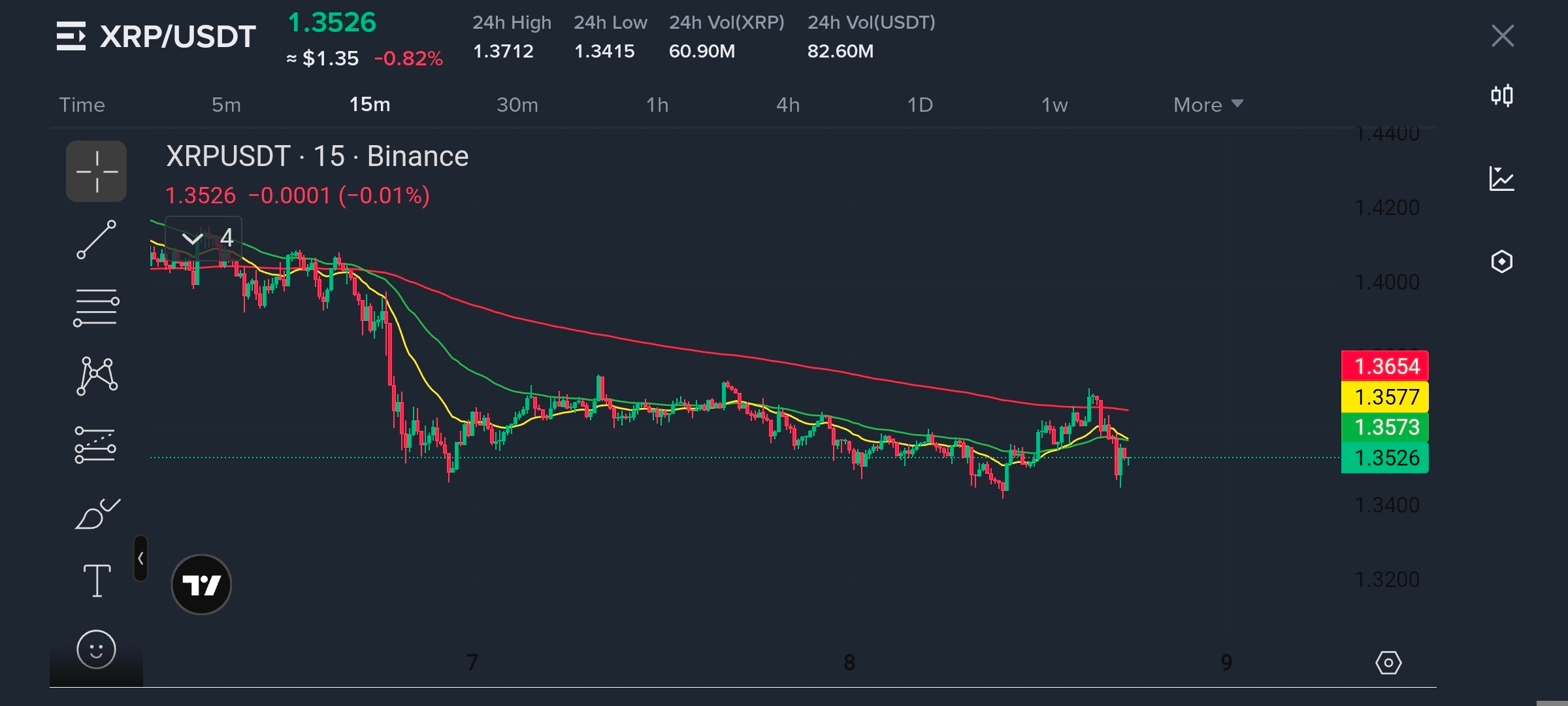Open the candlestick chart style icon
This screenshot has width=1568, height=706.
[1501, 96]
